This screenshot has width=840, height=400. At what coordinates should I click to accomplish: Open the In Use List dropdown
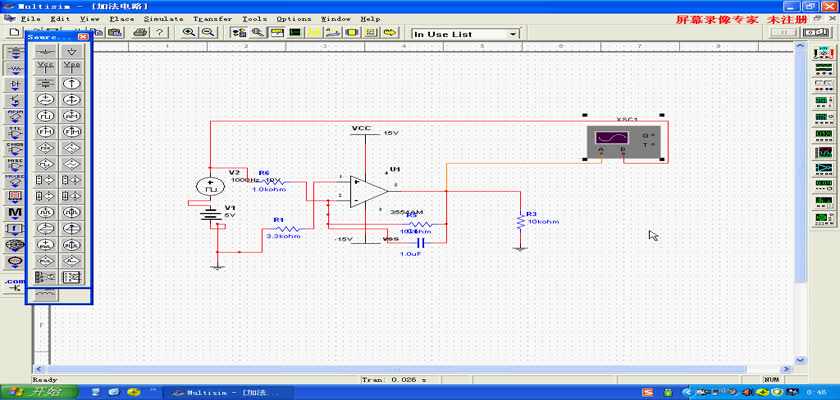tap(513, 34)
